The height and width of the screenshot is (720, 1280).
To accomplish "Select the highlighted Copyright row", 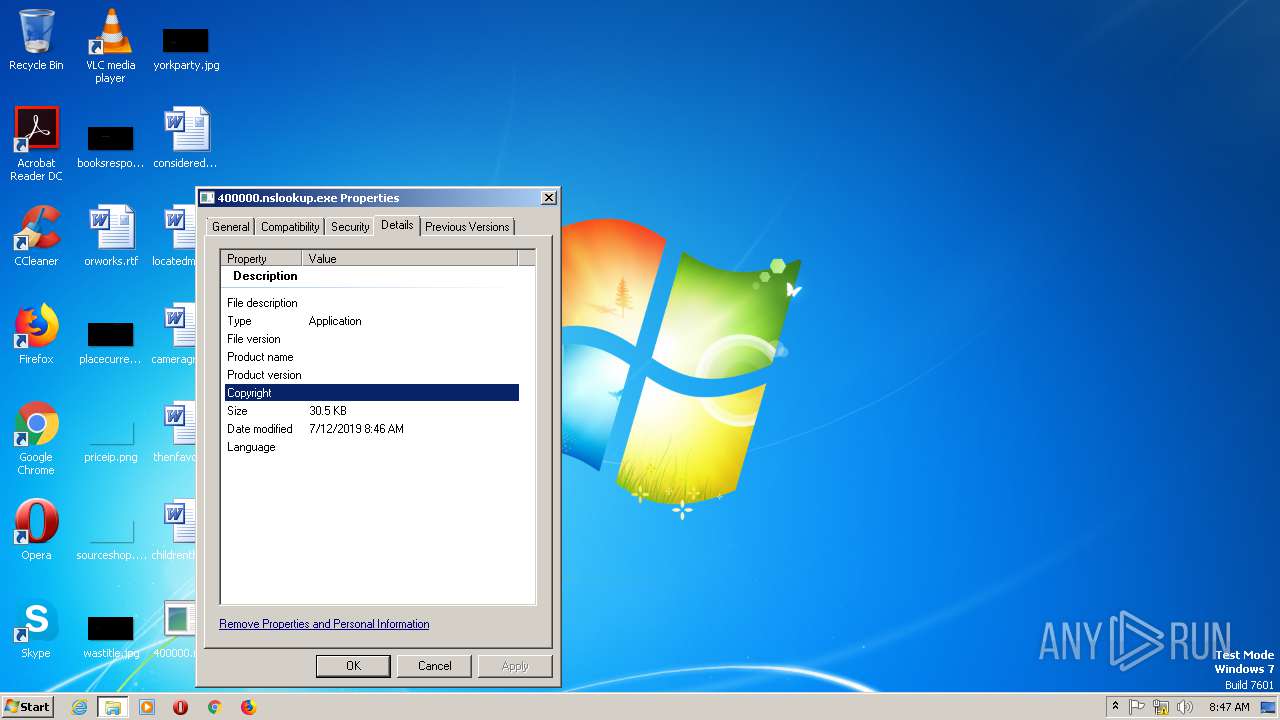I will point(372,393).
